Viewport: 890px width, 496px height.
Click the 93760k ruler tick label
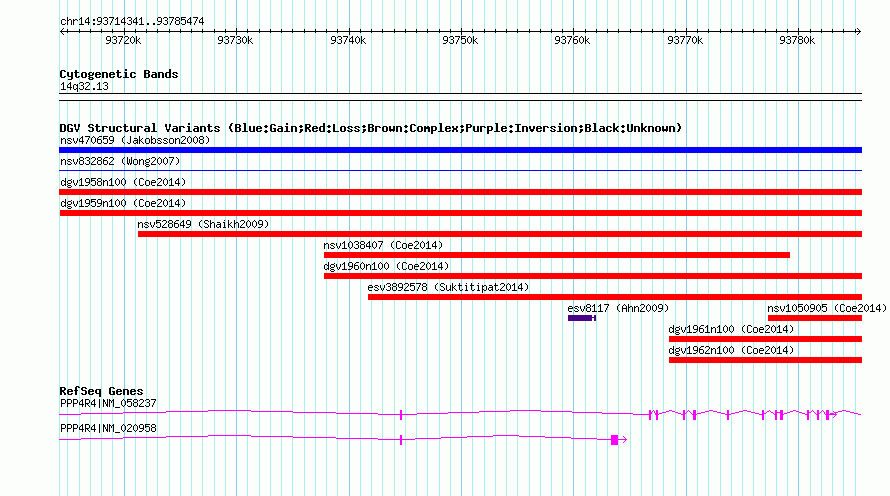[x=572, y=40]
